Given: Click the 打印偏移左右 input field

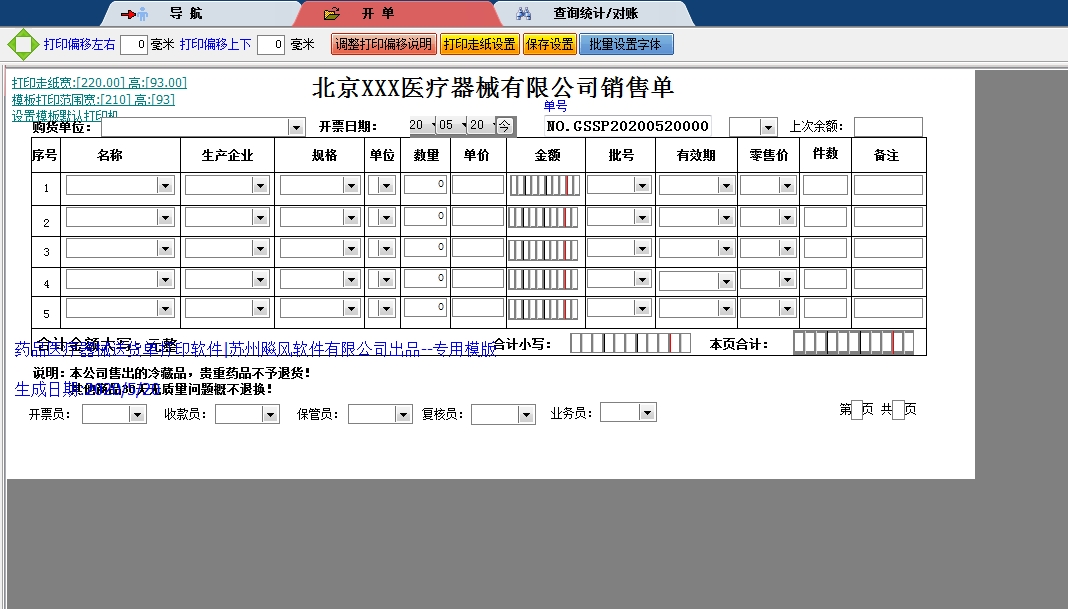Looking at the screenshot, I should point(133,44).
